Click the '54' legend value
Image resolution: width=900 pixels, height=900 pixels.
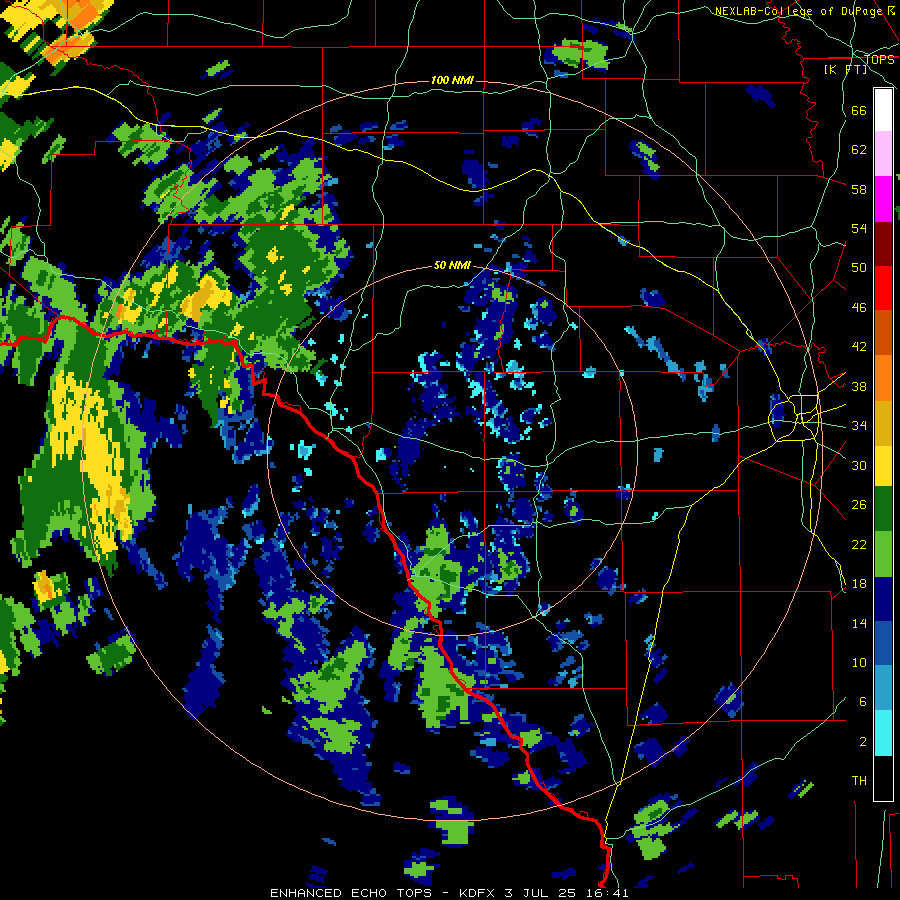coord(859,228)
